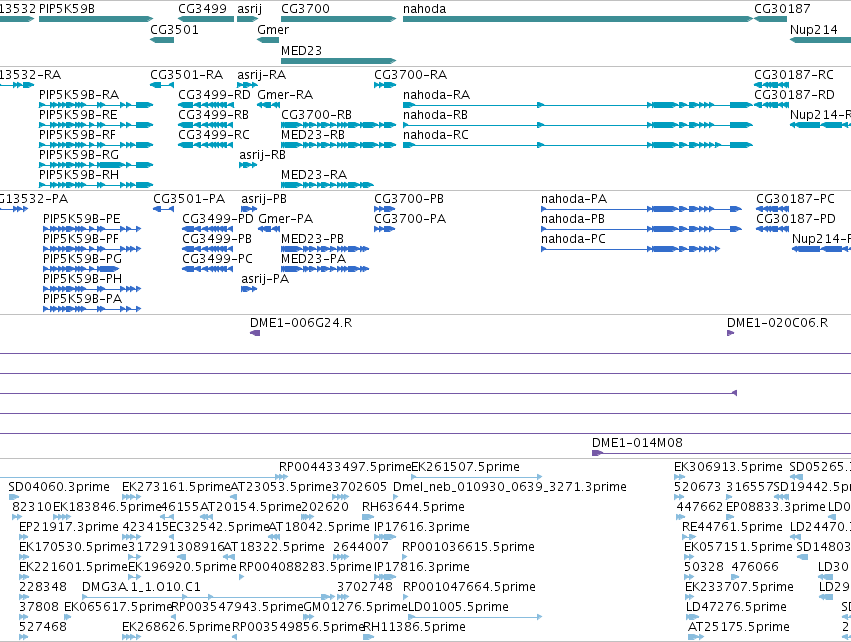Click transcript label CG3700-RA
Screen dimensions: 851x642
(411, 75)
